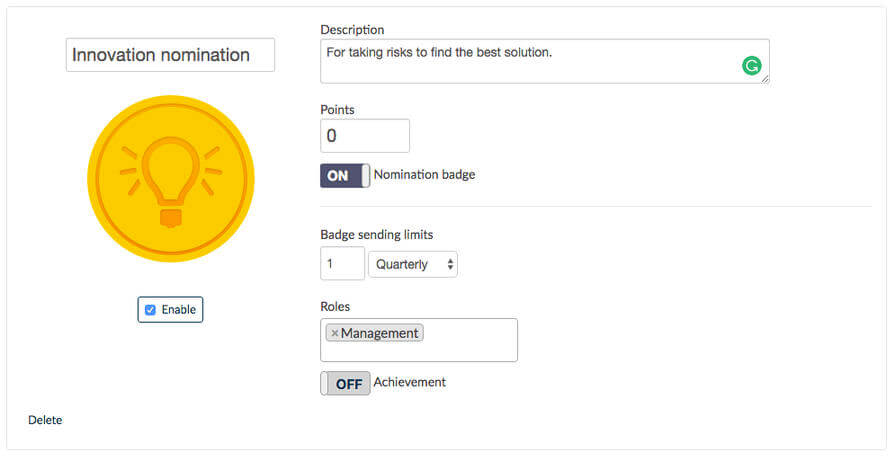Screen dimensions: 895x461
Task: Toggle the Nomination badge switch off
Action: pyautogui.click(x=345, y=176)
